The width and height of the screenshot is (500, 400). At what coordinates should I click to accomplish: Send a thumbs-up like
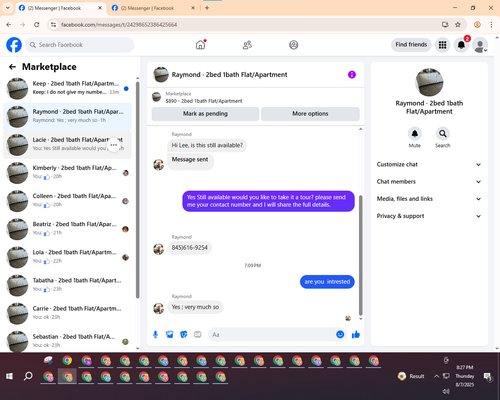[356, 334]
